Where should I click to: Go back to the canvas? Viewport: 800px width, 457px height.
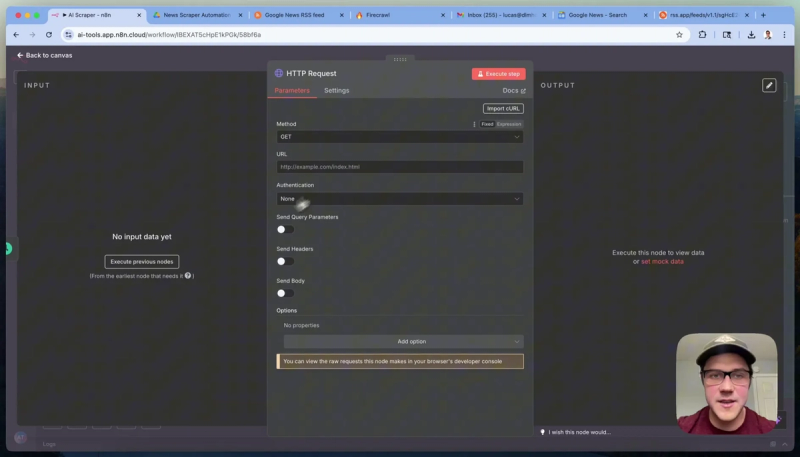click(x=44, y=55)
